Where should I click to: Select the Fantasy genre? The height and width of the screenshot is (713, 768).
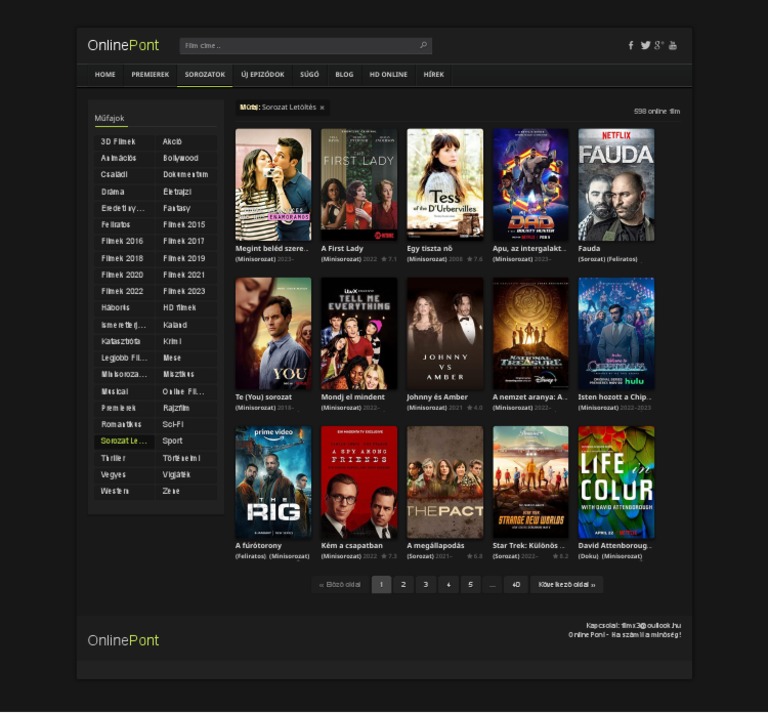pyautogui.click(x=186, y=209)
